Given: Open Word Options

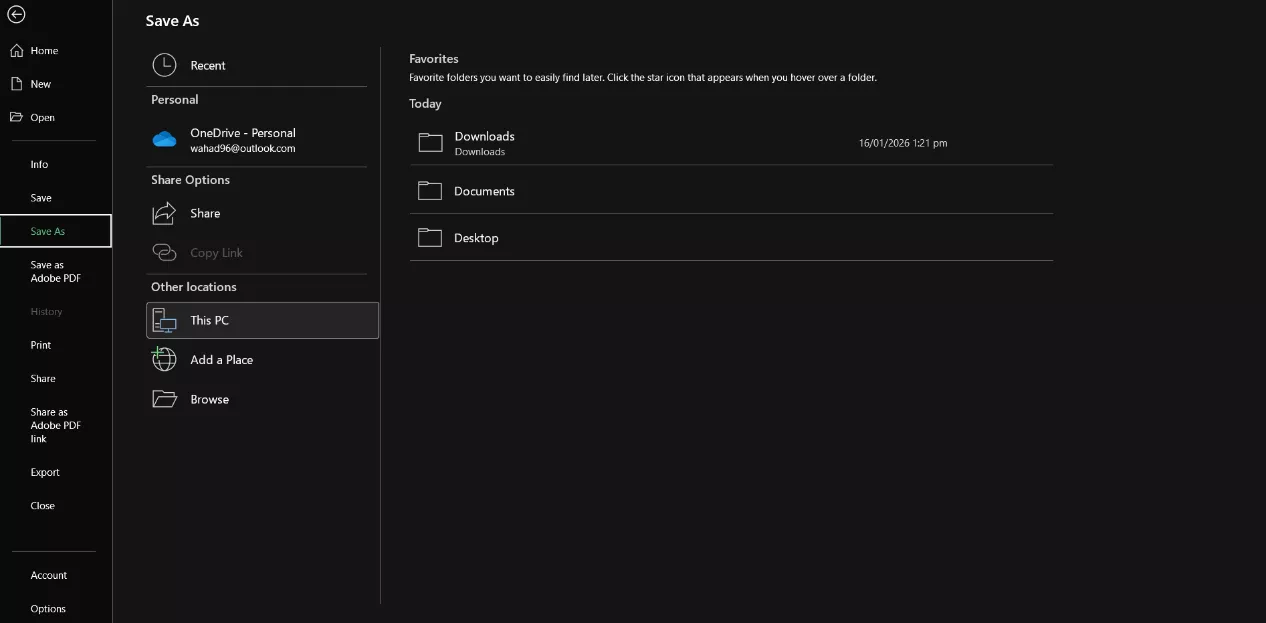Looking at the screenshot, I should 48,608.
